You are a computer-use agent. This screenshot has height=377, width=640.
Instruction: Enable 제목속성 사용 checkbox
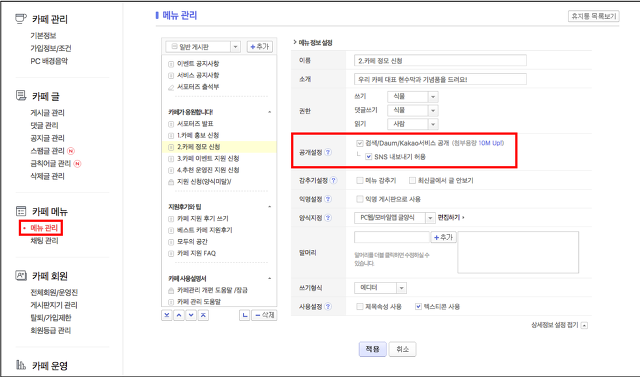click(x=360, y=306)
